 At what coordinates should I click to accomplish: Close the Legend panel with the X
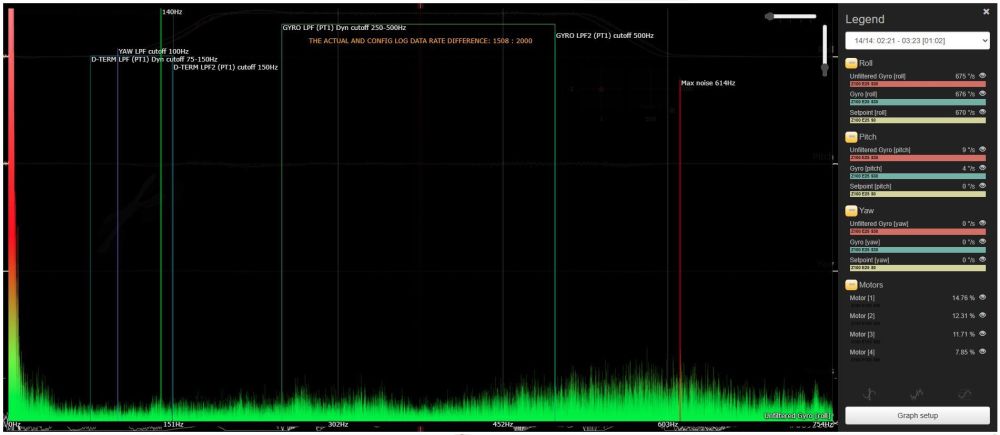coord(986,11)
